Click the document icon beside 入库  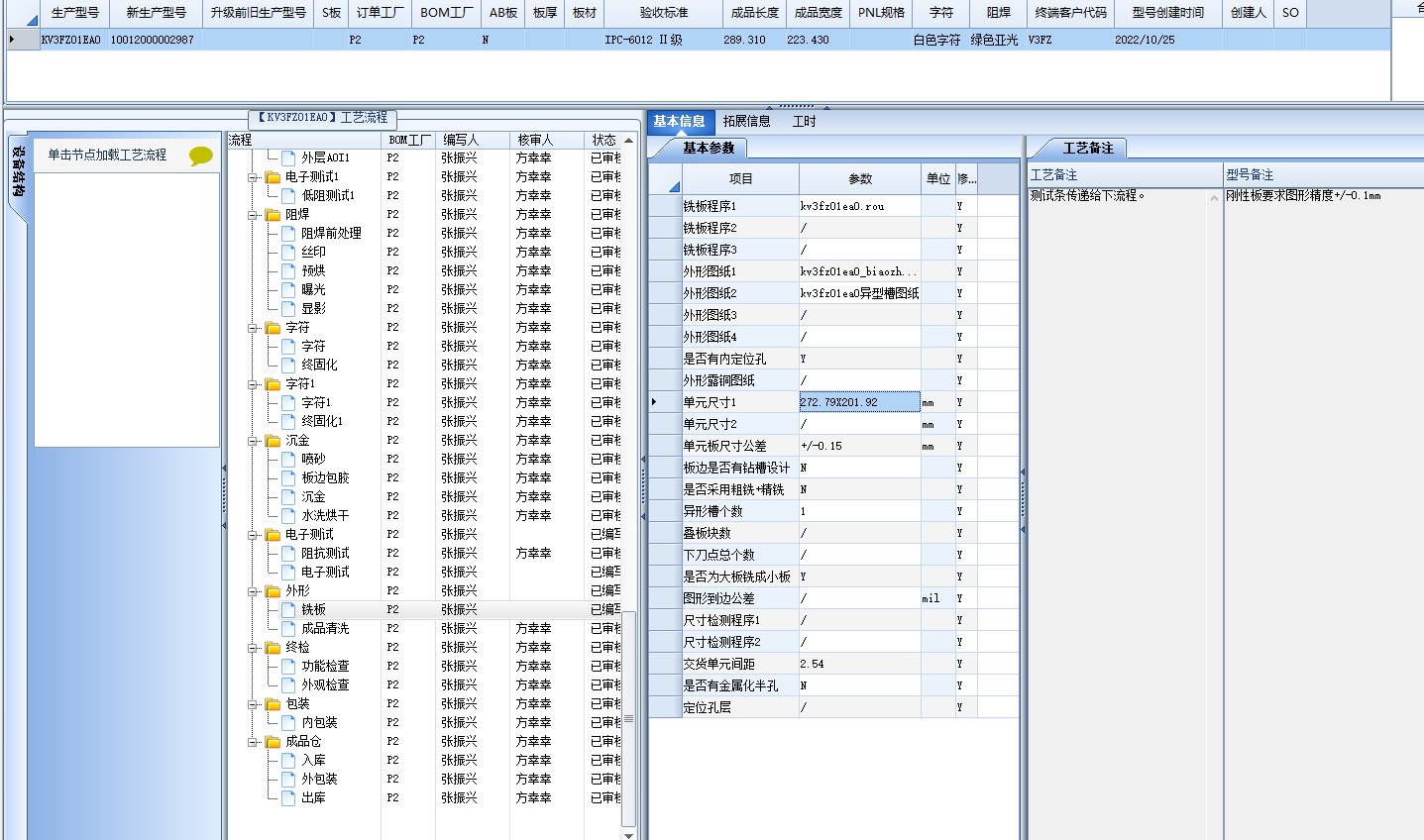point(288,760)
